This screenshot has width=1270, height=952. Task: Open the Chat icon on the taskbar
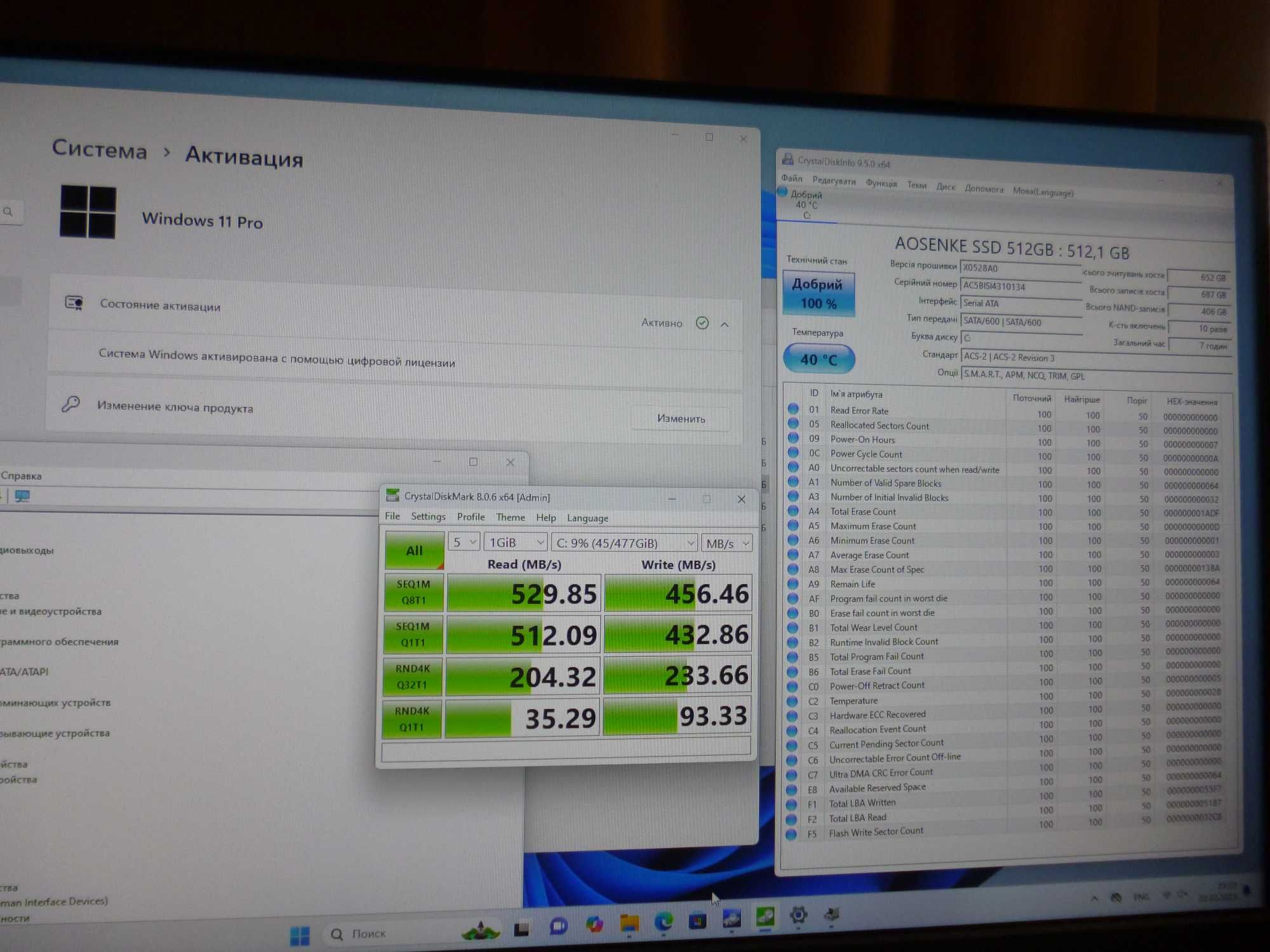(558, 926)
